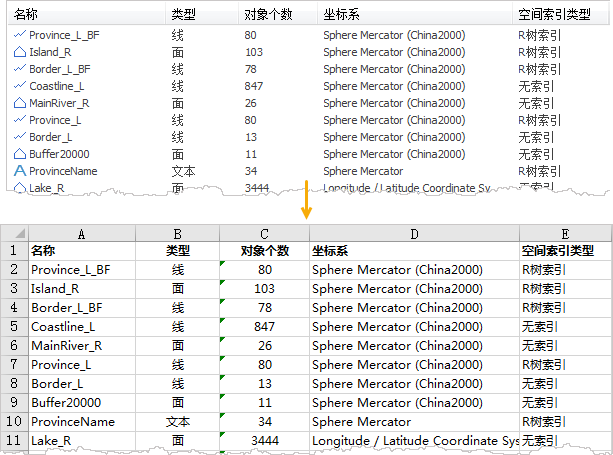Click the polygon icon beside Buffer20000 in the top list
This screenshot has width=613, height=455.
[x=19, y=154]
